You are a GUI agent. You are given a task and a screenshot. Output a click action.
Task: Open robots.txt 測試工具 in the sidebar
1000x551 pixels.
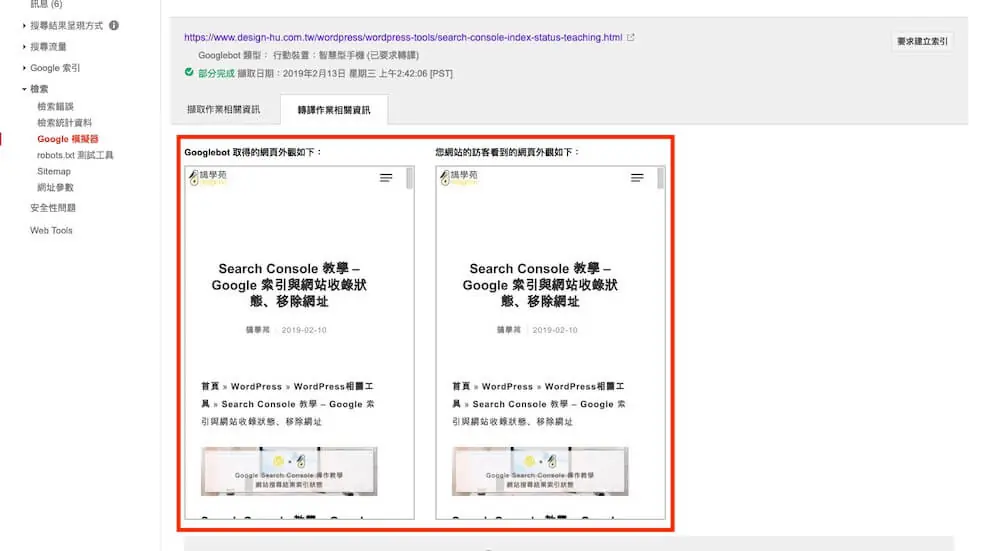click(75, 155)
